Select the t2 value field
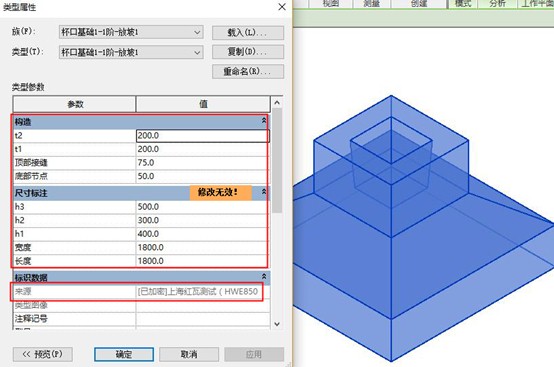The width and height of the screenshot is (554, 367). coord(203,136)
